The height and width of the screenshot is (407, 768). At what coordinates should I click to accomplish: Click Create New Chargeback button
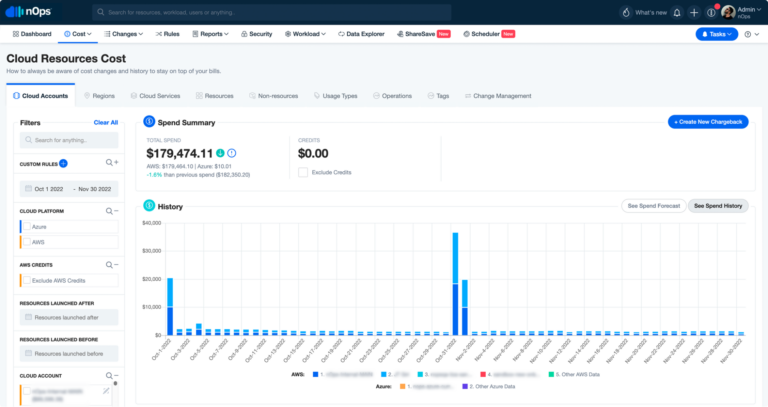707,122
